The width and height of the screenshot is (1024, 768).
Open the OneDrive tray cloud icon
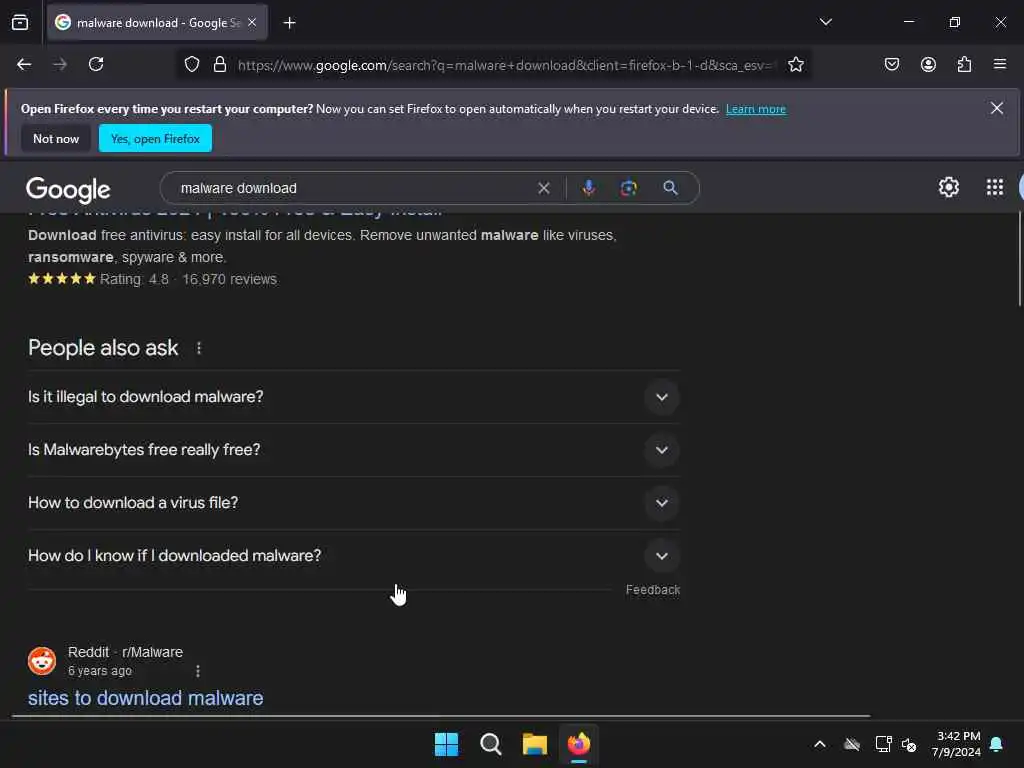852,744
